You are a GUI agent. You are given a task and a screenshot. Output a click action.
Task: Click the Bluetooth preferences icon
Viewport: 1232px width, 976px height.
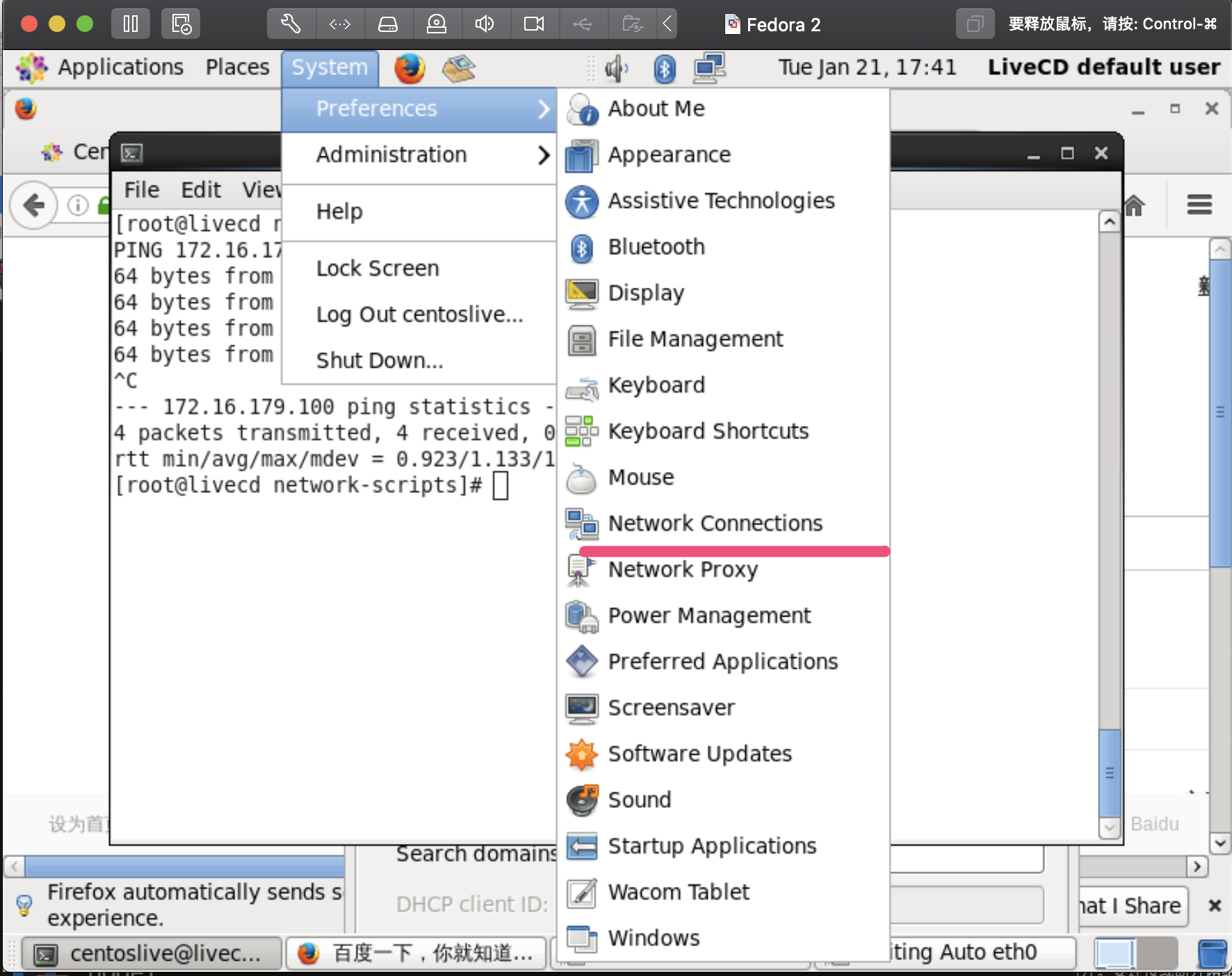point(582,247)
